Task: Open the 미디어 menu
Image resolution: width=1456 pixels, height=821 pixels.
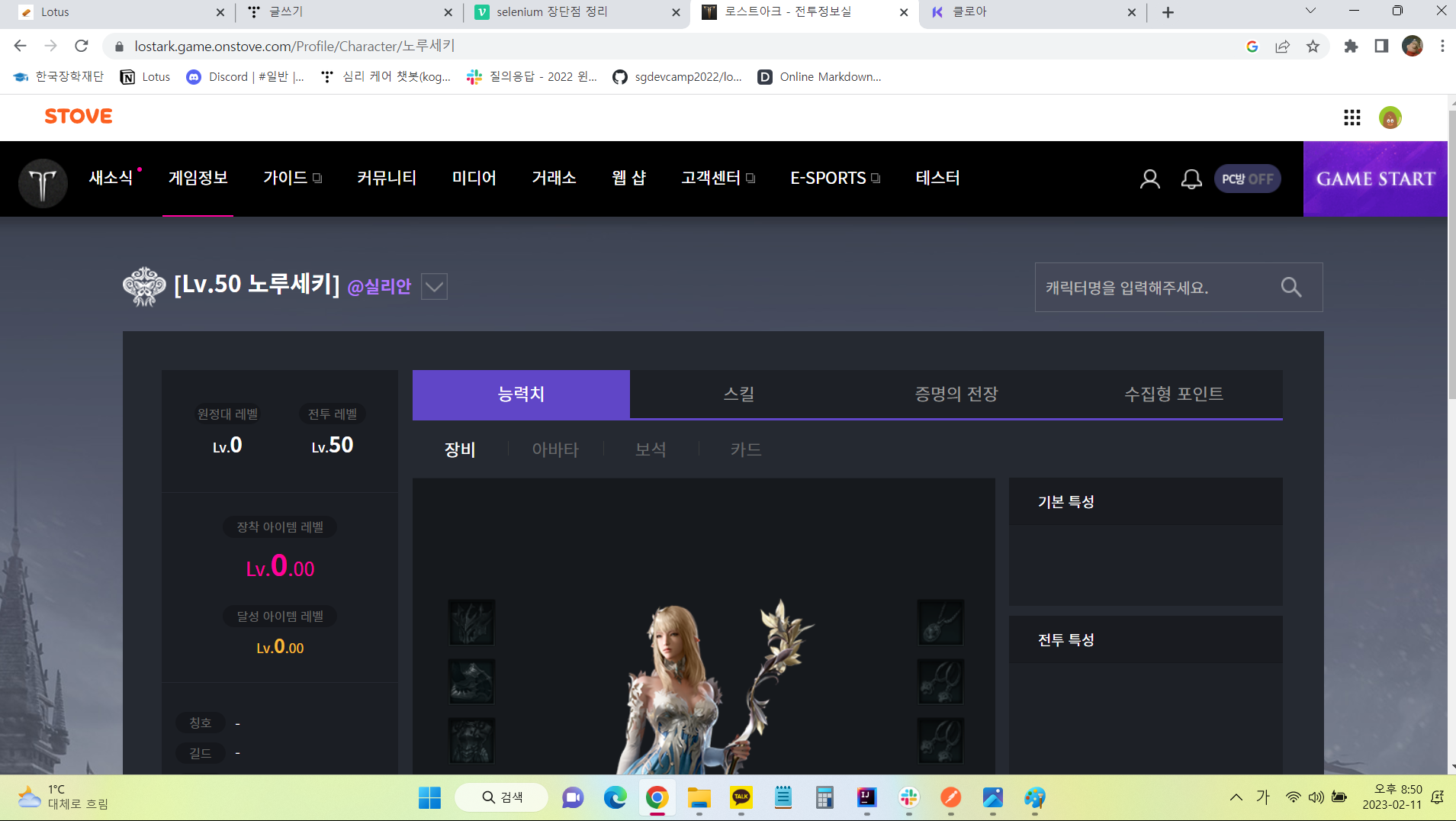Action: click(474, 178)
